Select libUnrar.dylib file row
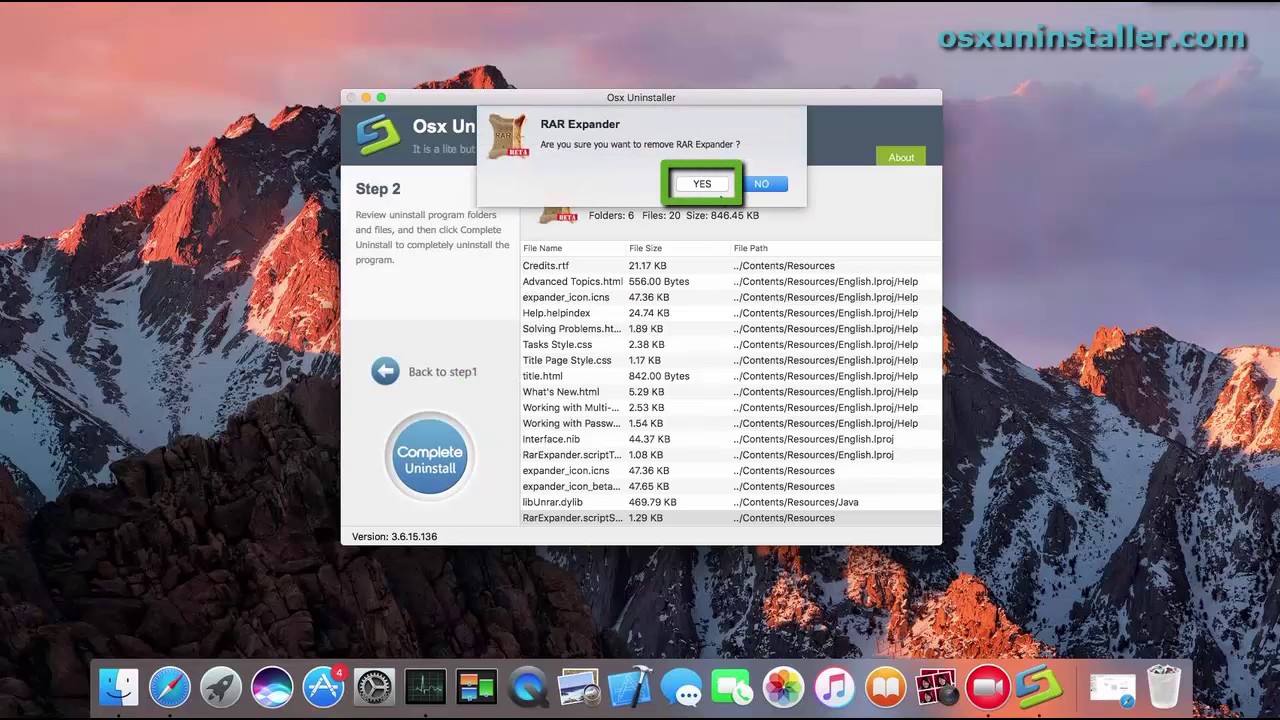This screenshot has height=720, width=1280. (x=731, y=502)
